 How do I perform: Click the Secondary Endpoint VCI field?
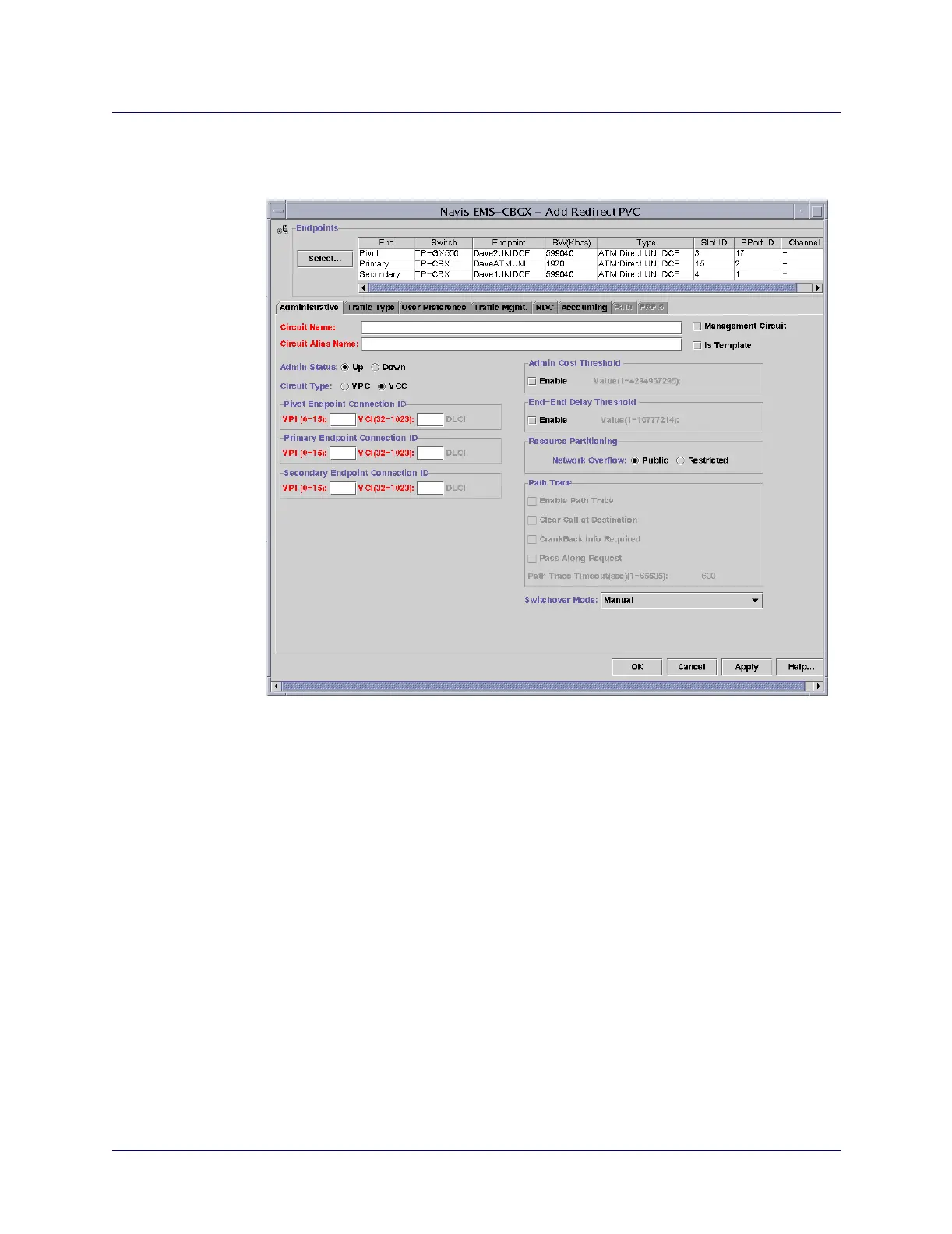(x=430, y=488)
